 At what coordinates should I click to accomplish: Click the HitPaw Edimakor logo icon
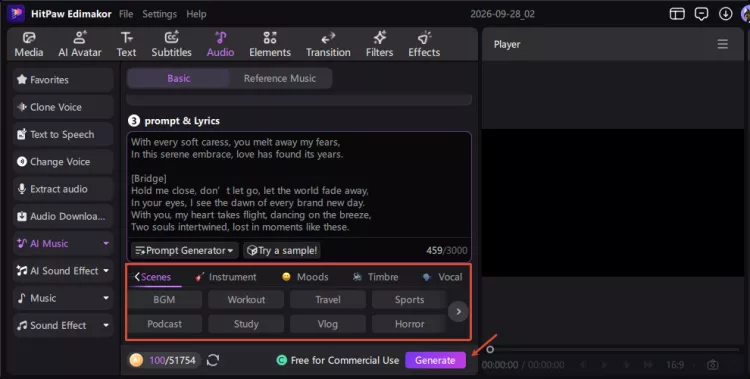(16, 13)
